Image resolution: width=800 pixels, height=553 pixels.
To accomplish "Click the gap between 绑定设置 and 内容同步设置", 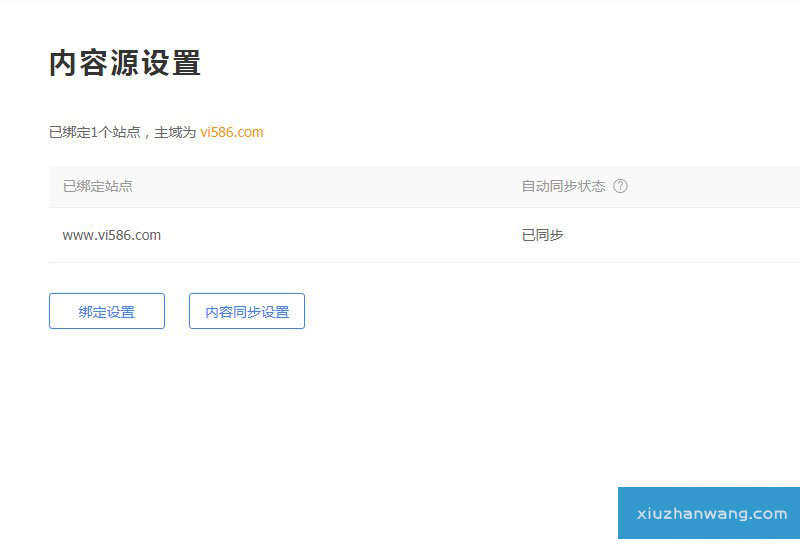I will [177, 311].
